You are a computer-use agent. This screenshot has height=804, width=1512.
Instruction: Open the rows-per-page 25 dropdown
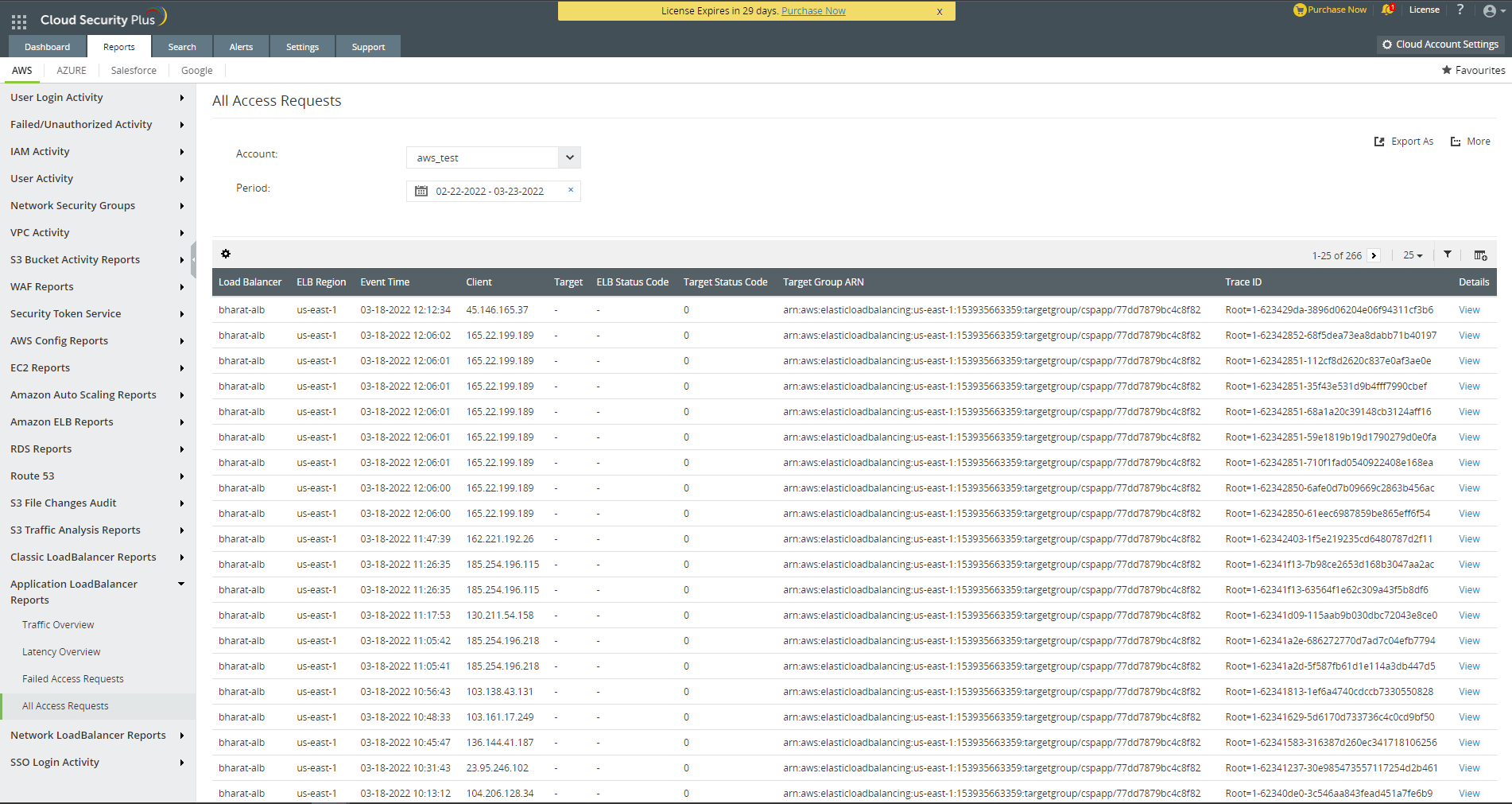pos(1413,255)
